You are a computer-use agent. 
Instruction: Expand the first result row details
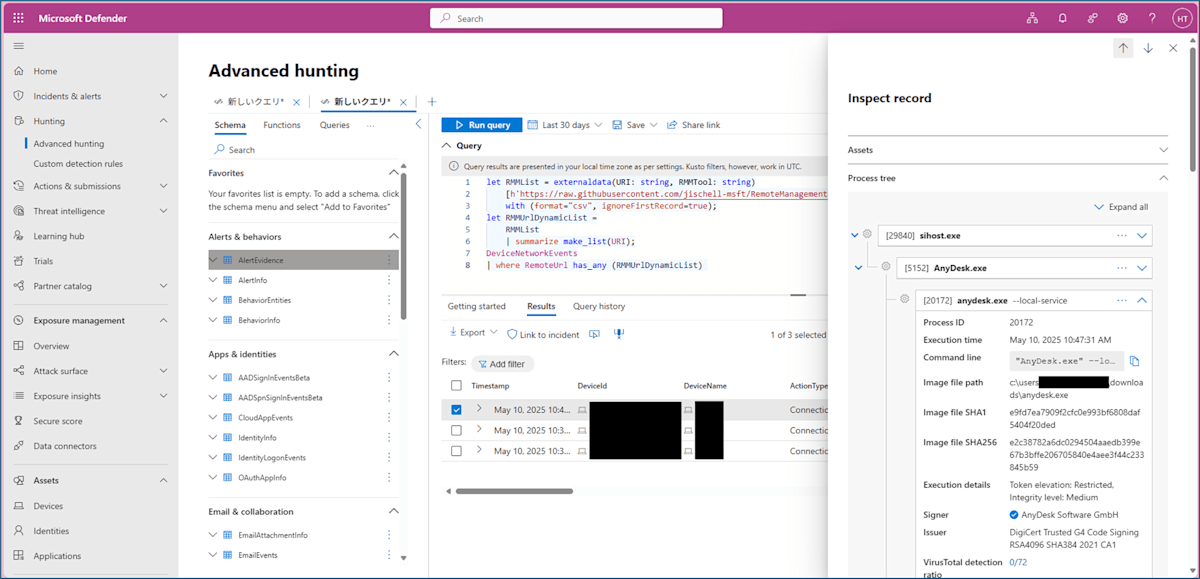(479, 408)
